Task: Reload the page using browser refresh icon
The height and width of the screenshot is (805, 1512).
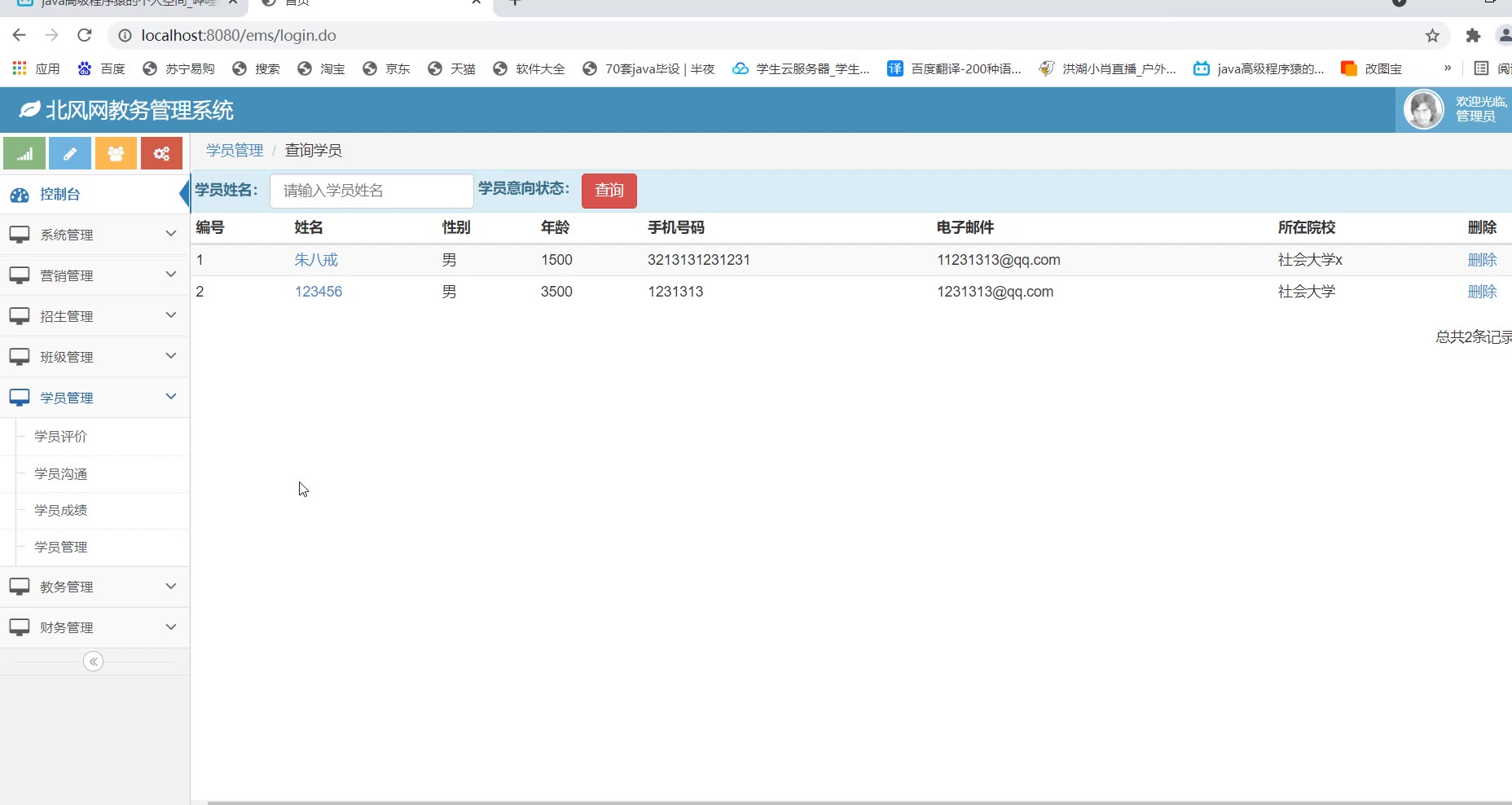Action: [84, 35]
